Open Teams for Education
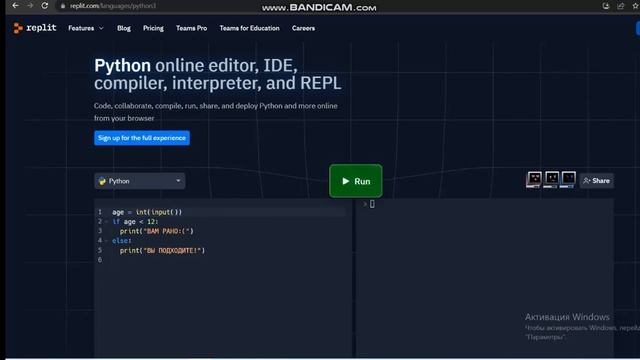Image resolution: width=640 pixels, height=360 pixels. click(249, 28)
